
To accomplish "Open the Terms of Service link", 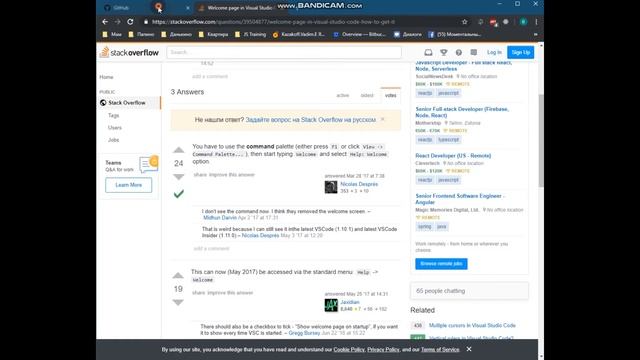I will click(440, 349).
